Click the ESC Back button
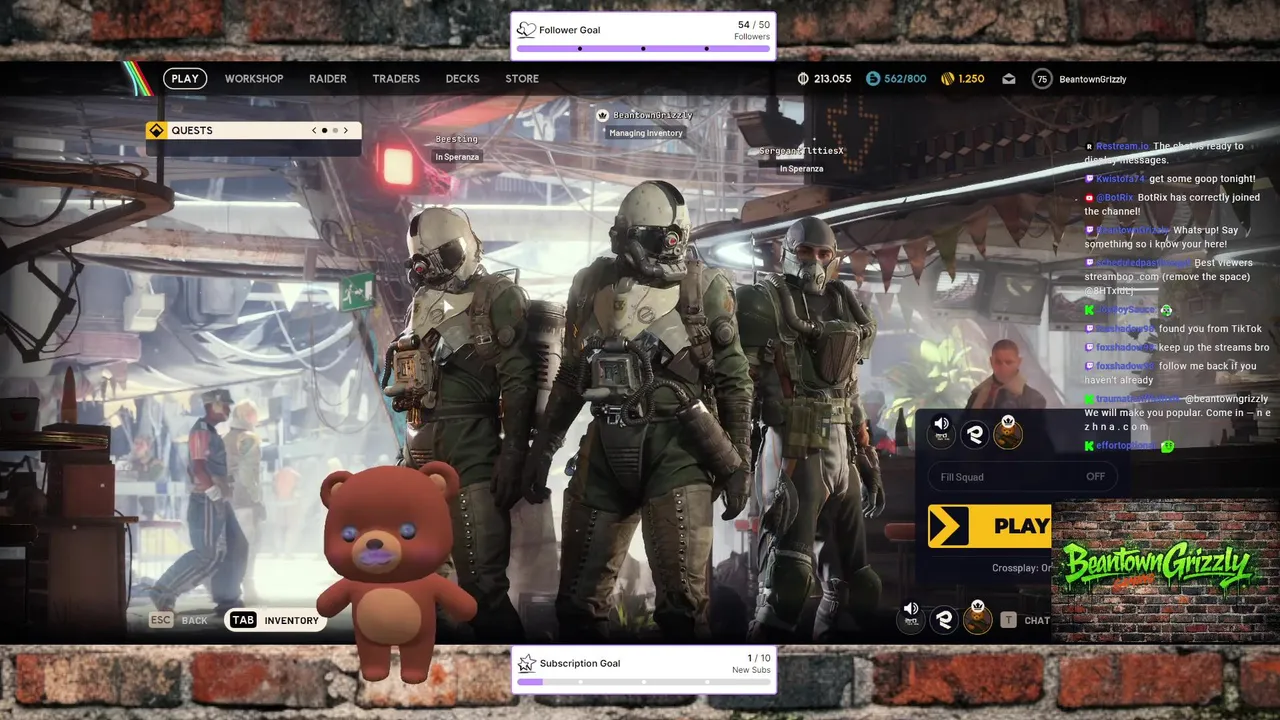 coord(179,620)
